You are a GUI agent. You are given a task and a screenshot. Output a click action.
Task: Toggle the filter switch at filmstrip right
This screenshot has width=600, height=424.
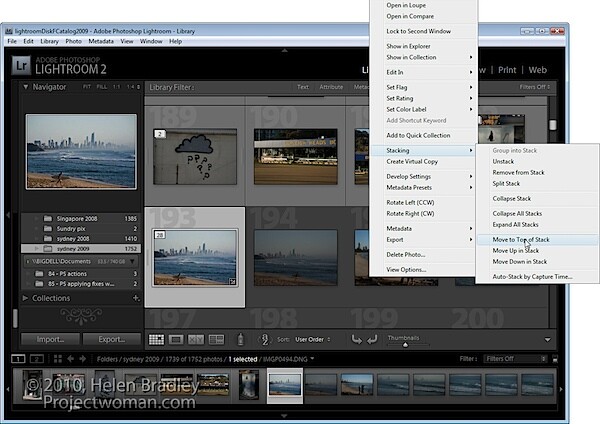point(555,359)
